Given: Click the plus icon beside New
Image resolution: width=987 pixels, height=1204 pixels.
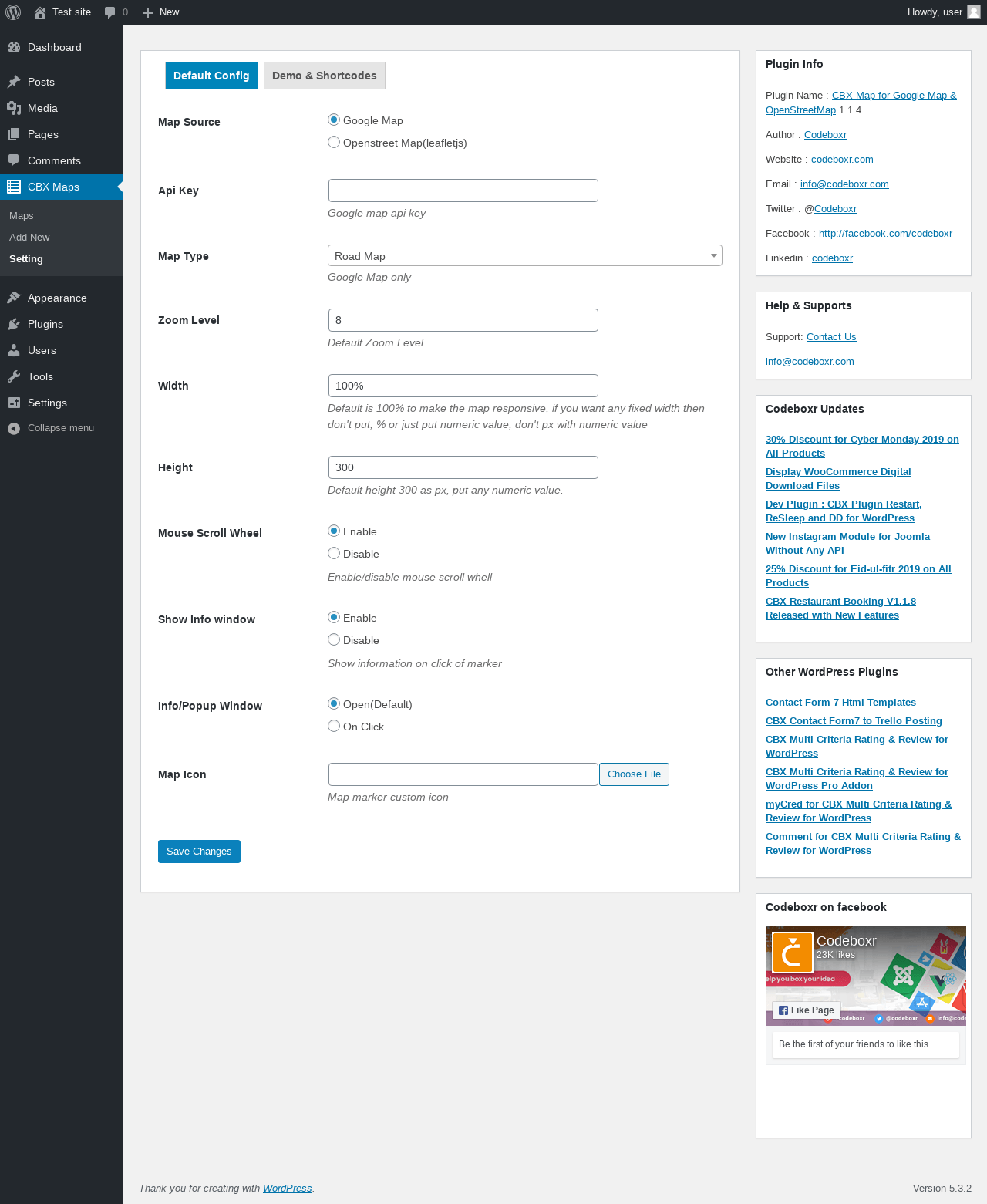Looking at the screenshot, I should [x=148, y=12].
